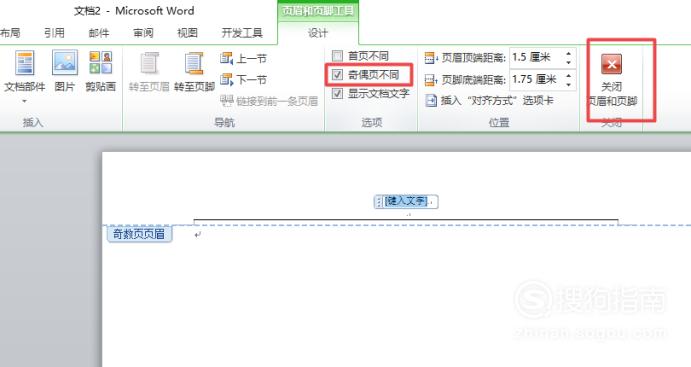
Task: Select the [键入文字] header placeholder
Action: (406, 201)
